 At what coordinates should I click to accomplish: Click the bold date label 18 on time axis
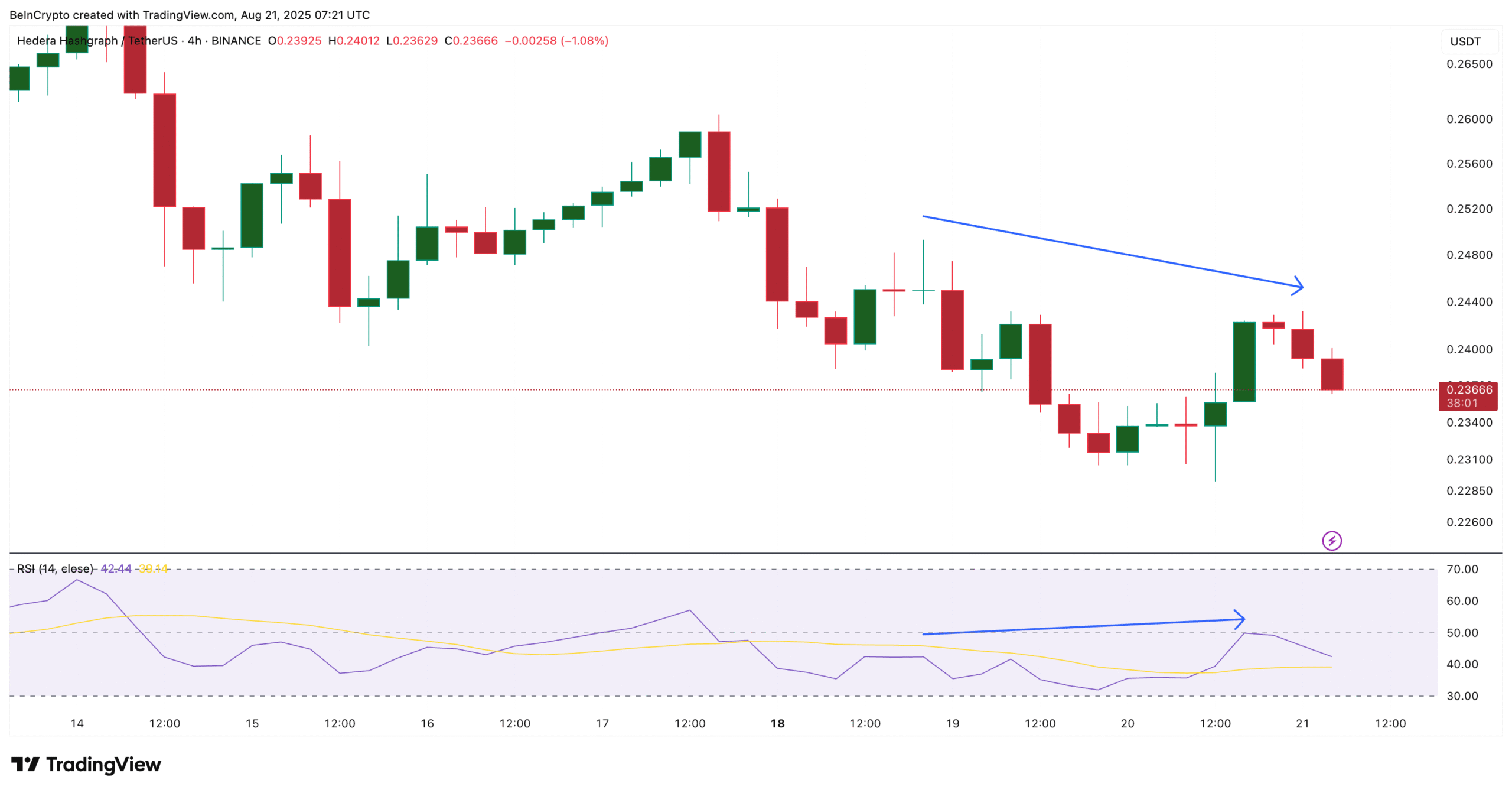click(x=777, y=723)
